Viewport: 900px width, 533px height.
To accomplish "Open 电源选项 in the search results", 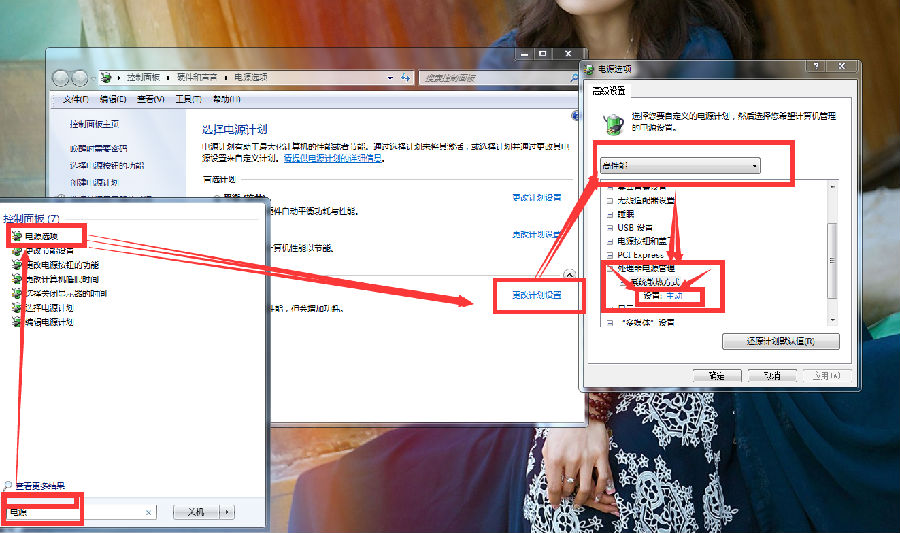I will point(40,236).
